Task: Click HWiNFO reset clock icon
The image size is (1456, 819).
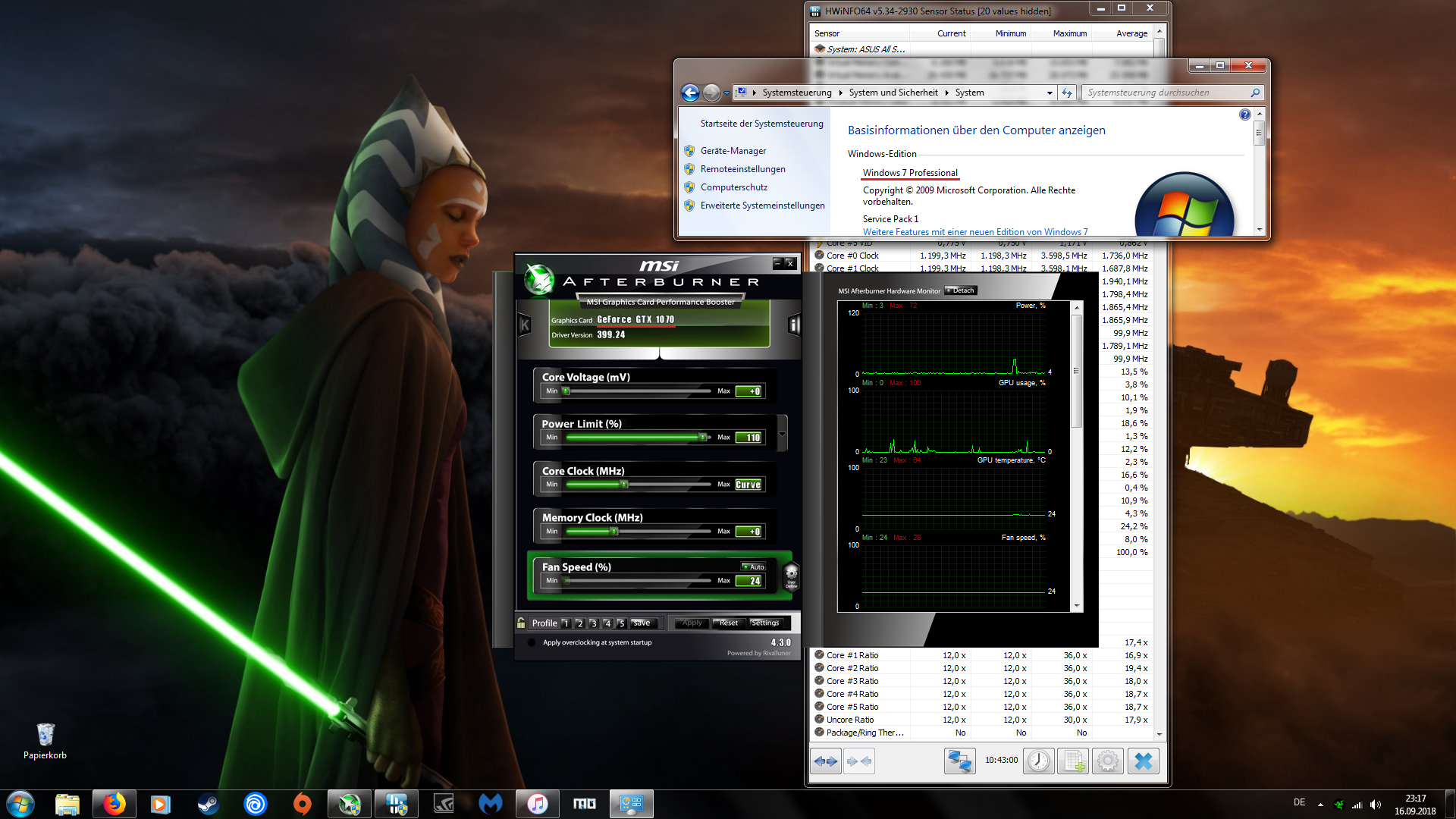Action: click(x=1038, y=761)
